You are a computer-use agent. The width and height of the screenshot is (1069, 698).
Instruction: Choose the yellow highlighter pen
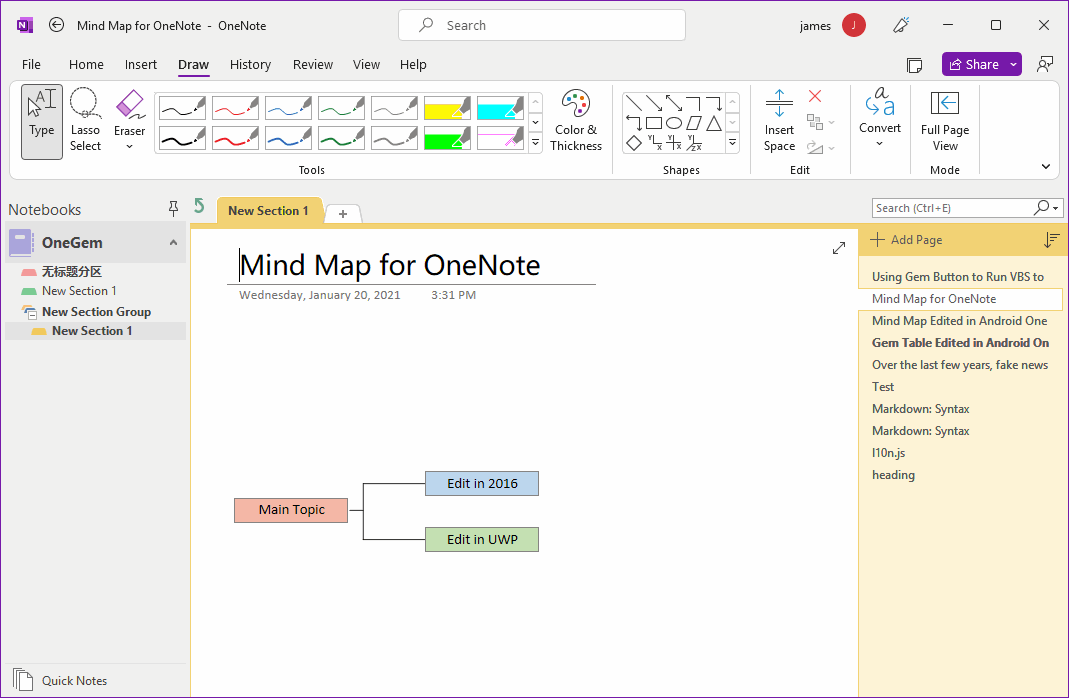pyautogui.click(x=447, y=108)
